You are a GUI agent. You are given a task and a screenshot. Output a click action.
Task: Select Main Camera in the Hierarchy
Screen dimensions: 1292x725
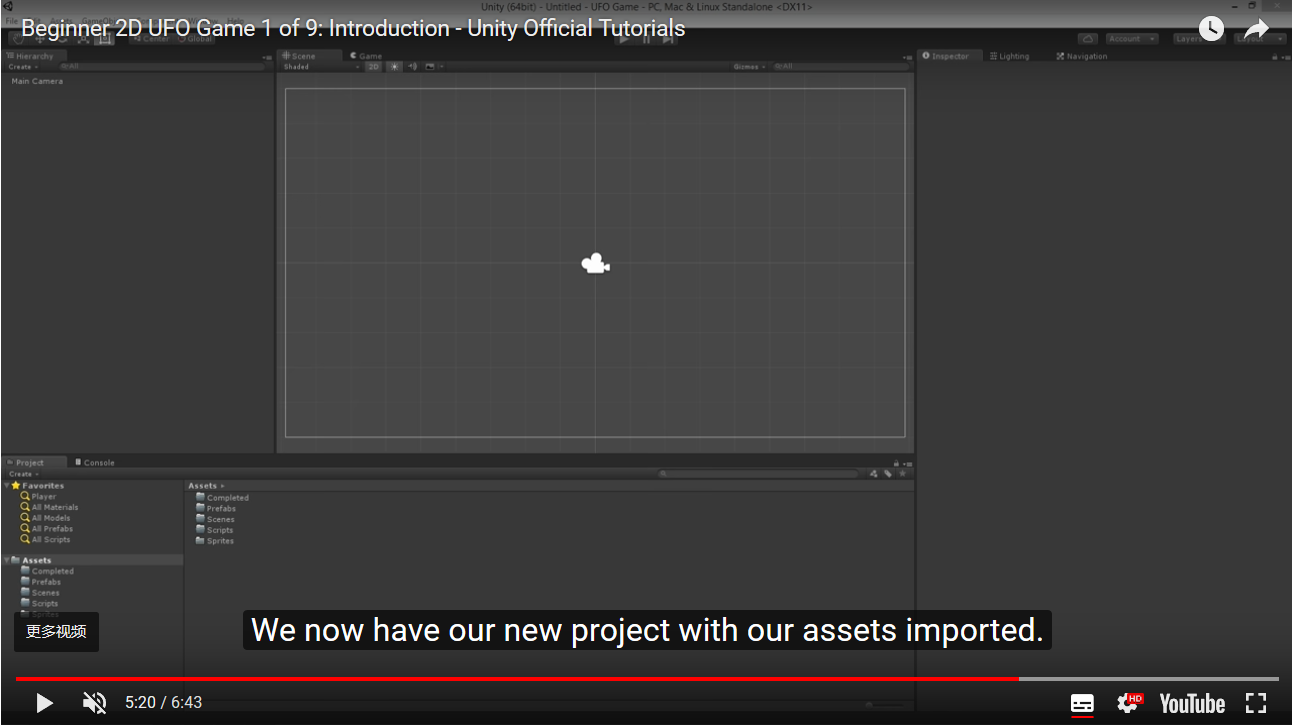tap(37, 81)
